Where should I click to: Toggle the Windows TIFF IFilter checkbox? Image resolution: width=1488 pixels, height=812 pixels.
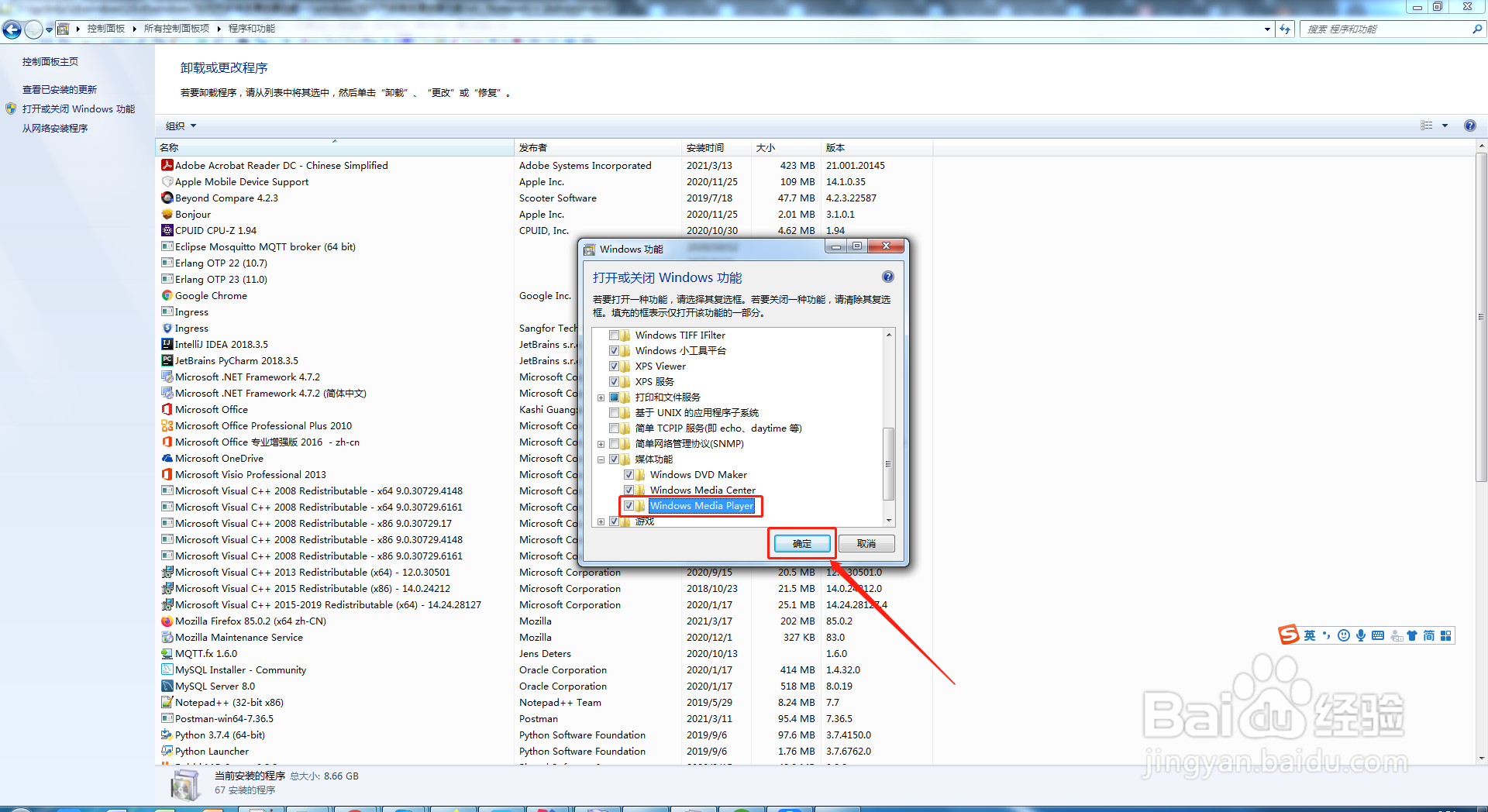pyautogui.click(x=614, y=335)
